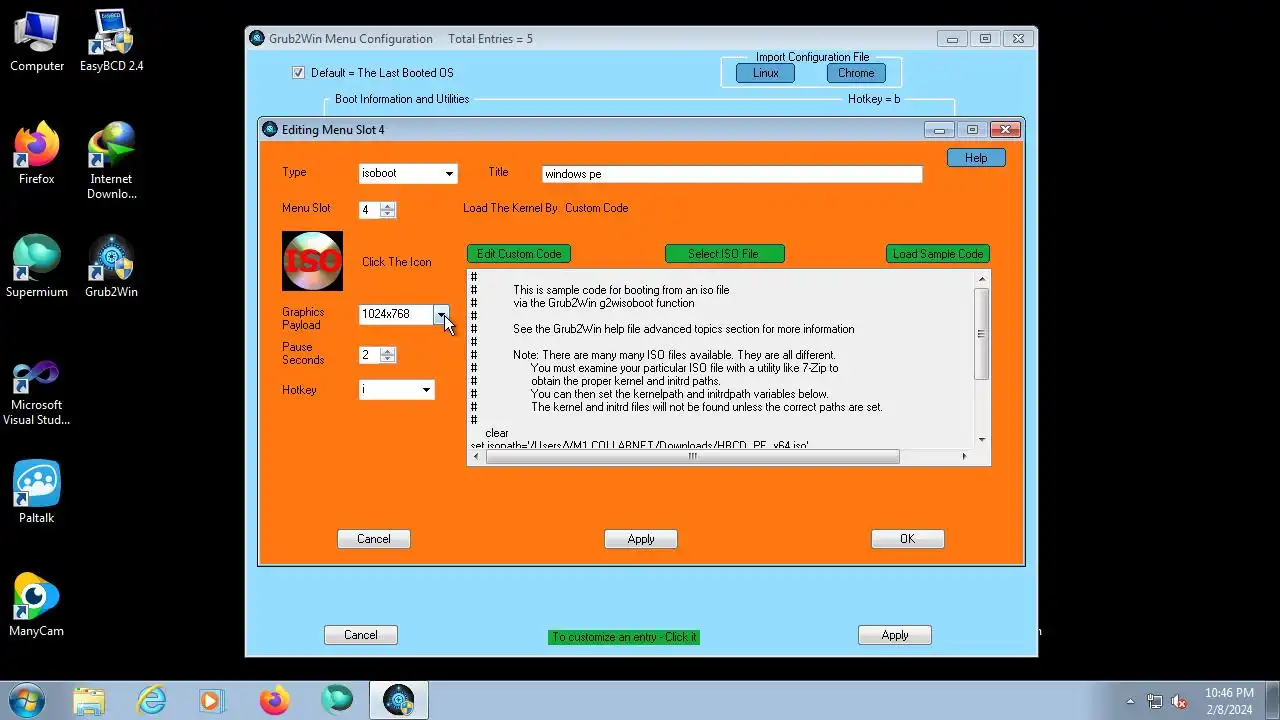Image resolution: width=1280 pixels, height=720 pixels.
Task: Open Computer desktop icon
Action: point(37,42)
